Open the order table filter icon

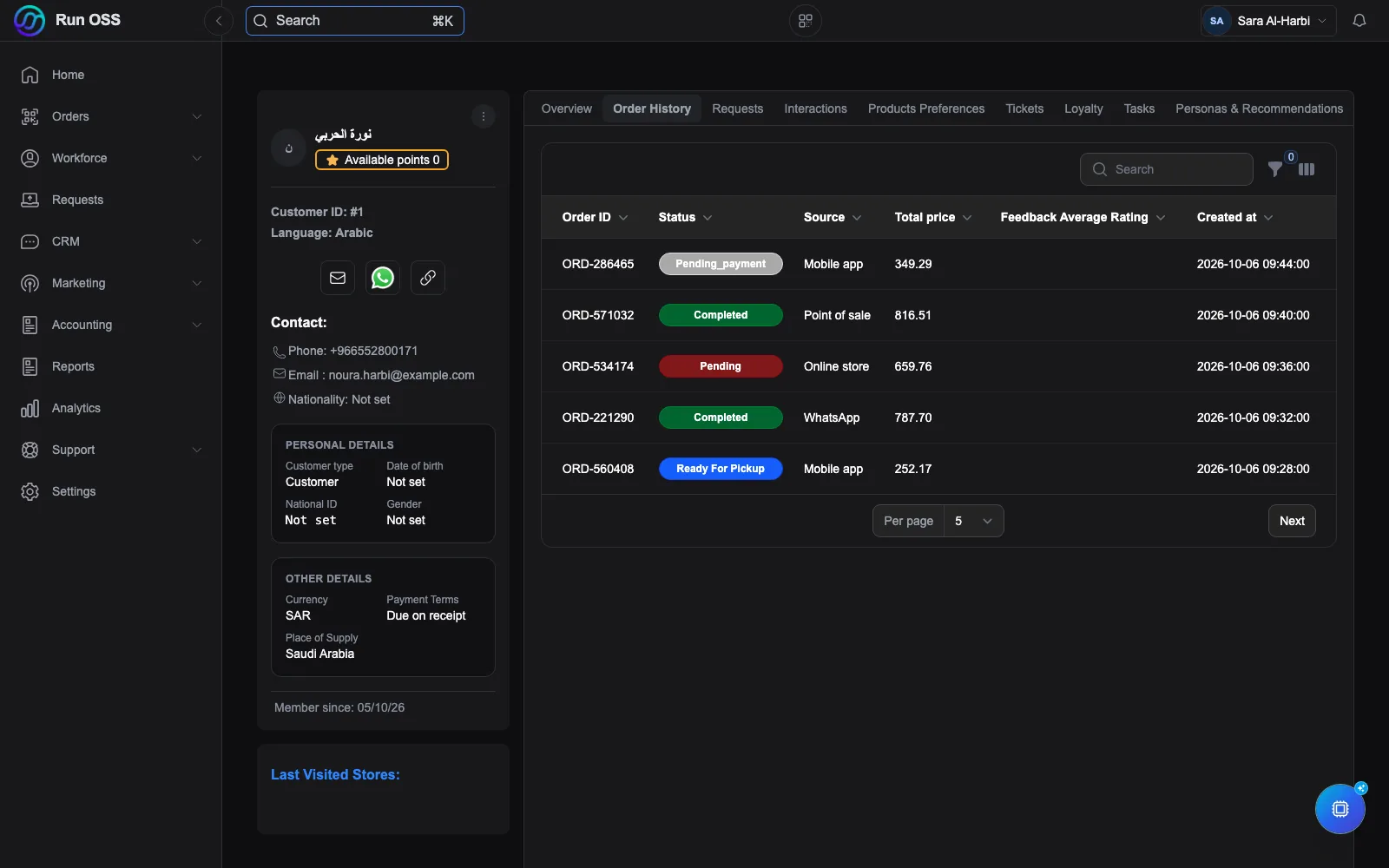[x=1275, y=169]
